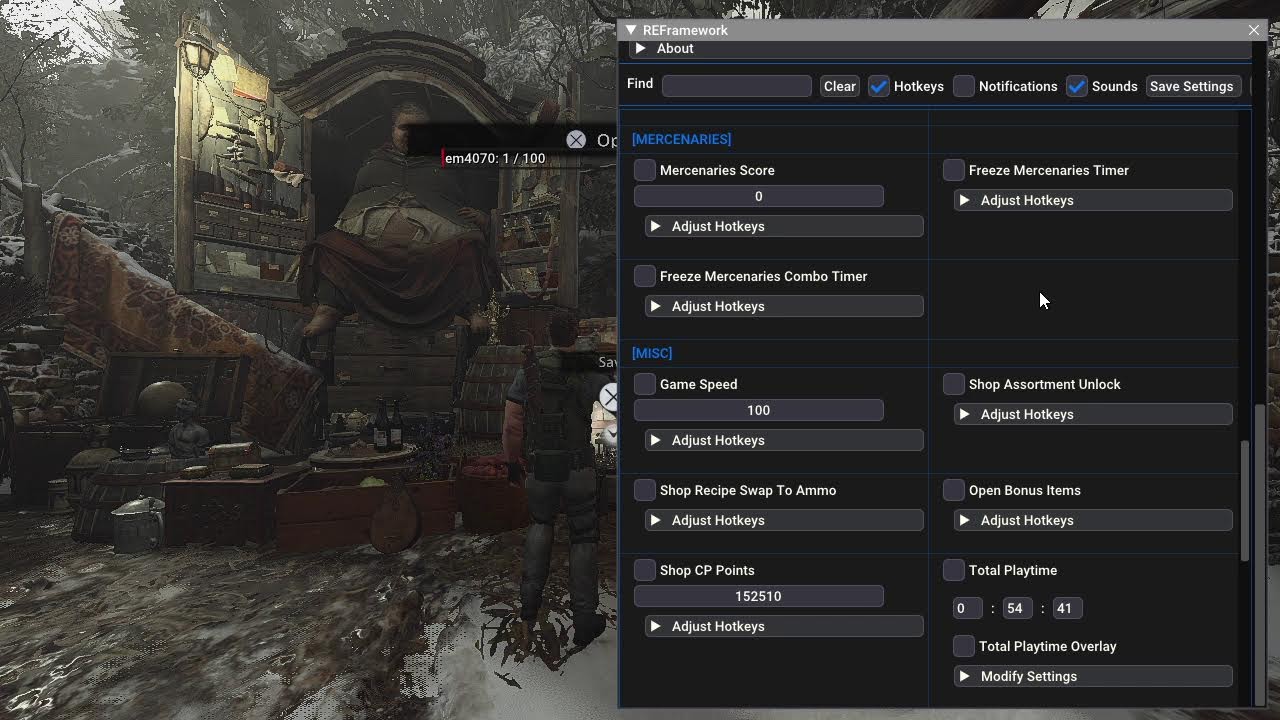Click the playtime seconds field showing 41
Screen dimensions: 1280x720
pyautogui.click(x=1066, y=608)
